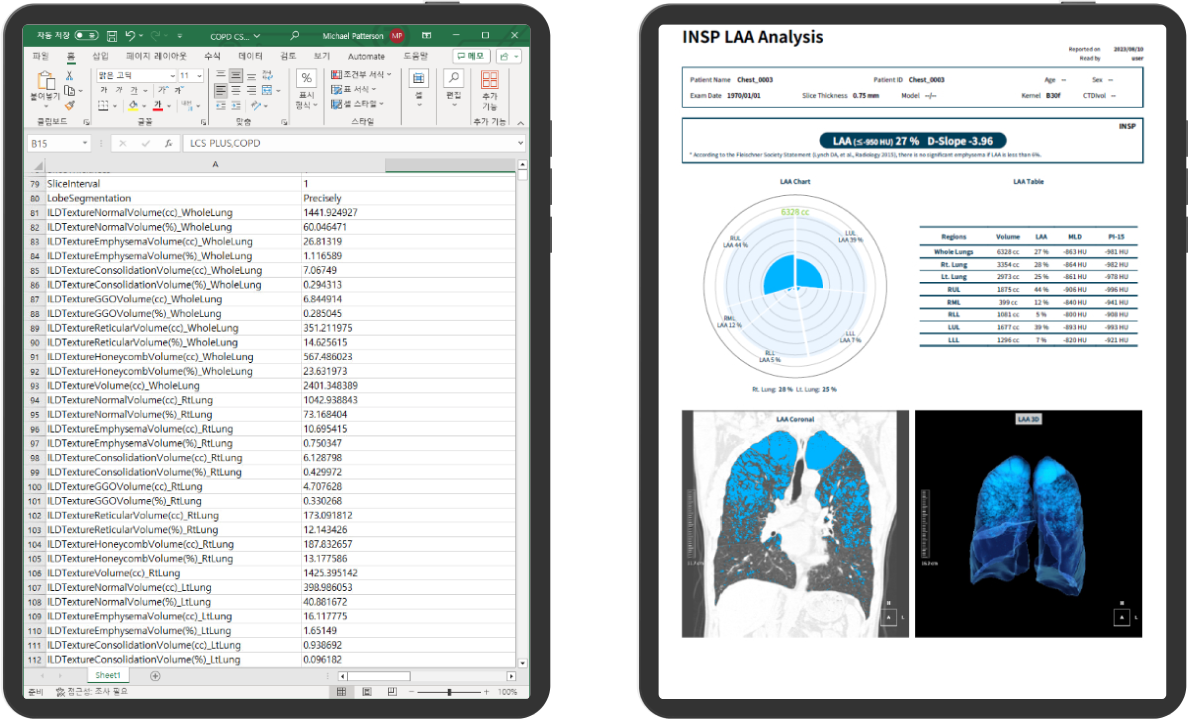Screen dimensions: 1188x719
Task: Toggle underline formatting
Action: coord(134,90)
